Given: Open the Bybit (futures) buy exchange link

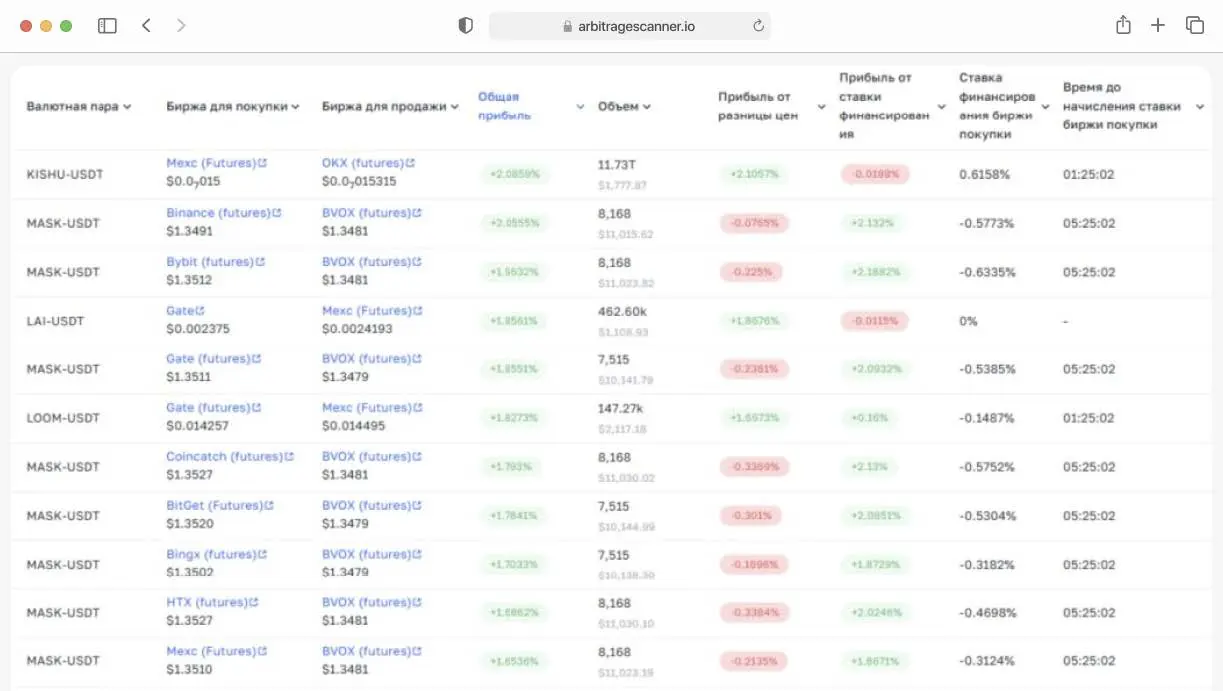Looking at the screenshot, I should coord(210,262).
